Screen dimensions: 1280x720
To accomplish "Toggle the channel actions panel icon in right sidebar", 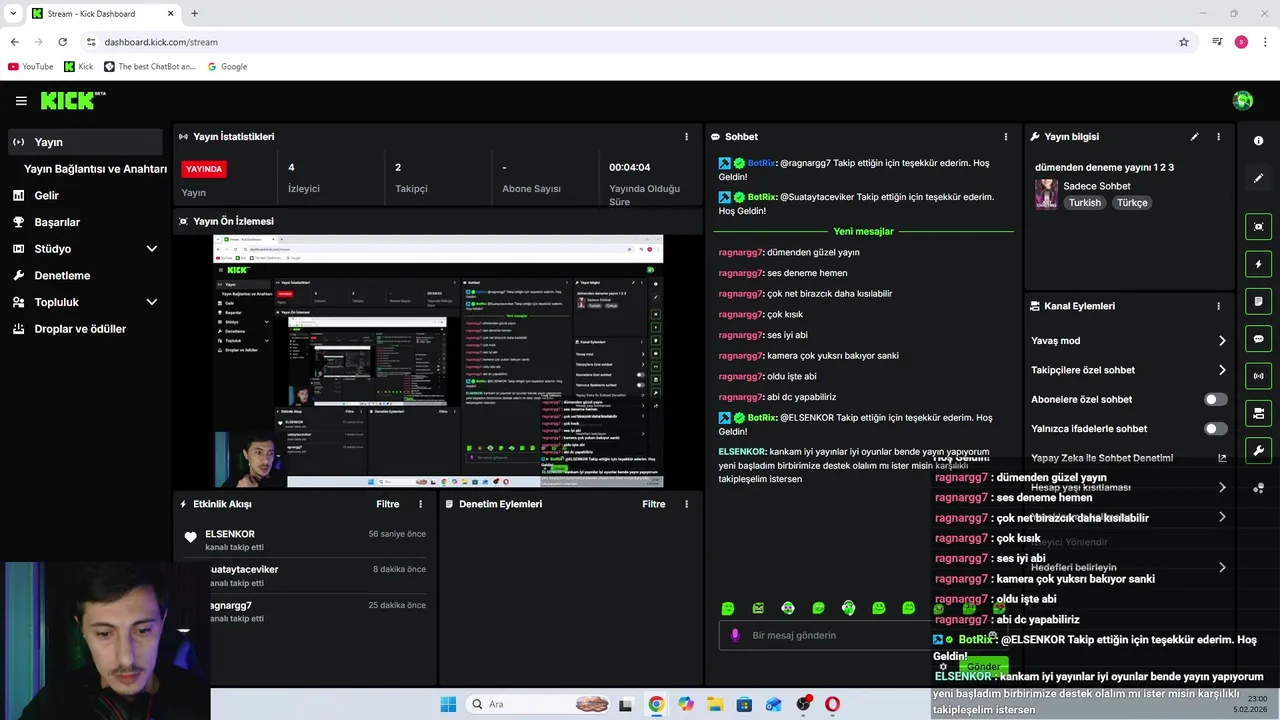I will pos(1259,413).
